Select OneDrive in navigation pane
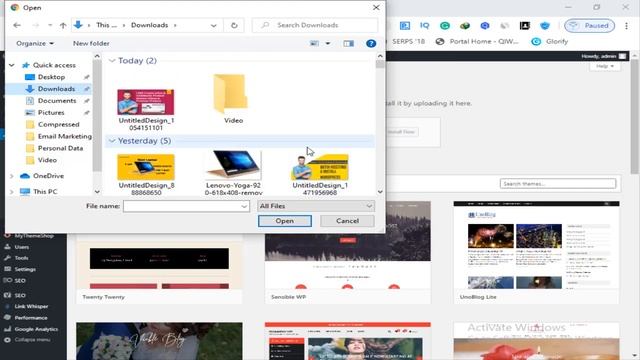640x360 pixels. pyautogui.click(x=48, y=176)
